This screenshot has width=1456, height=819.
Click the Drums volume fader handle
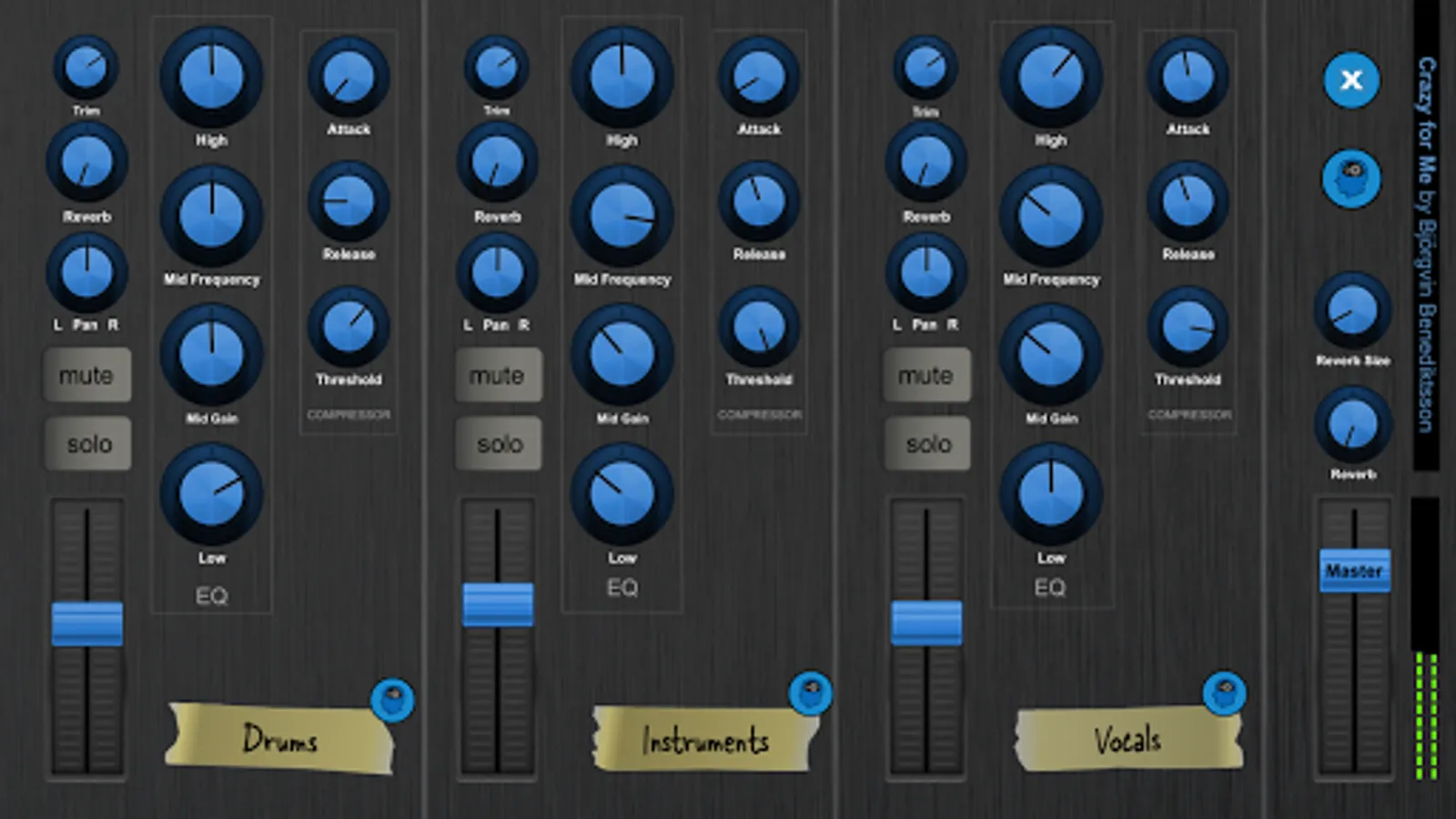[x=87, y=624]
